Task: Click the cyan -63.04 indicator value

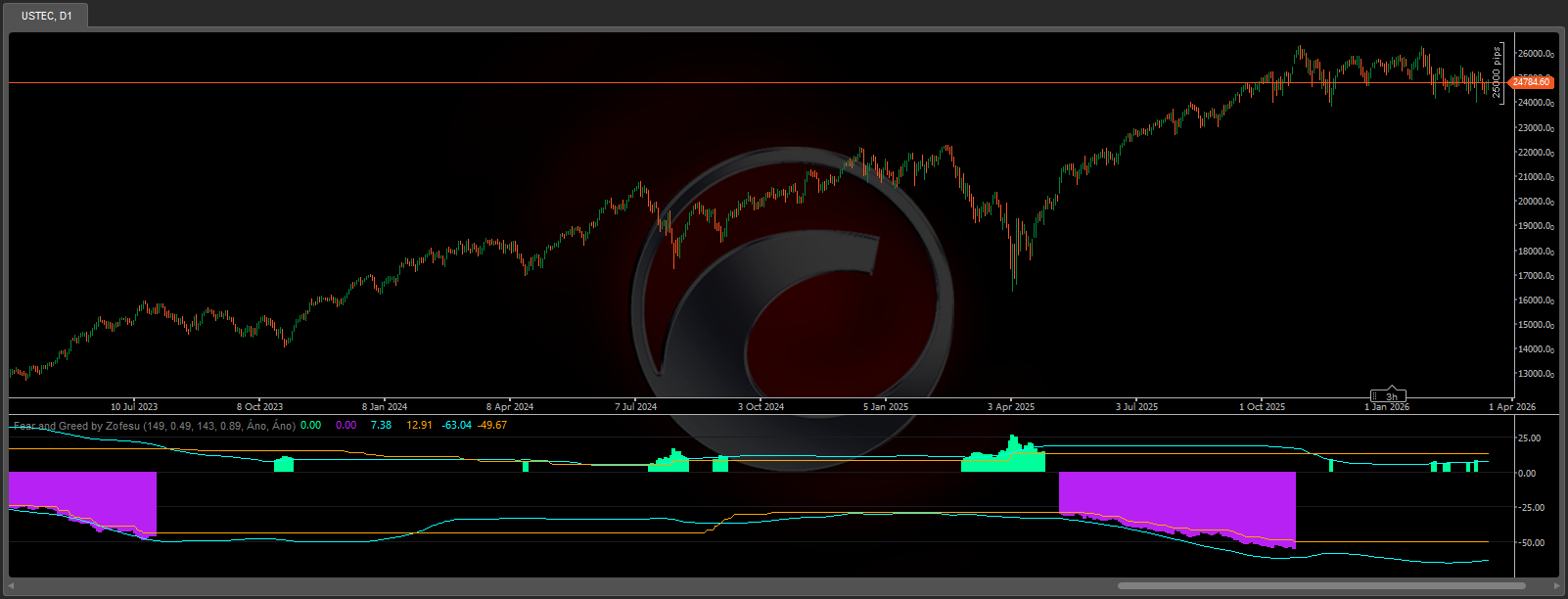Action: pyautogui.click(x=456, y=426)
